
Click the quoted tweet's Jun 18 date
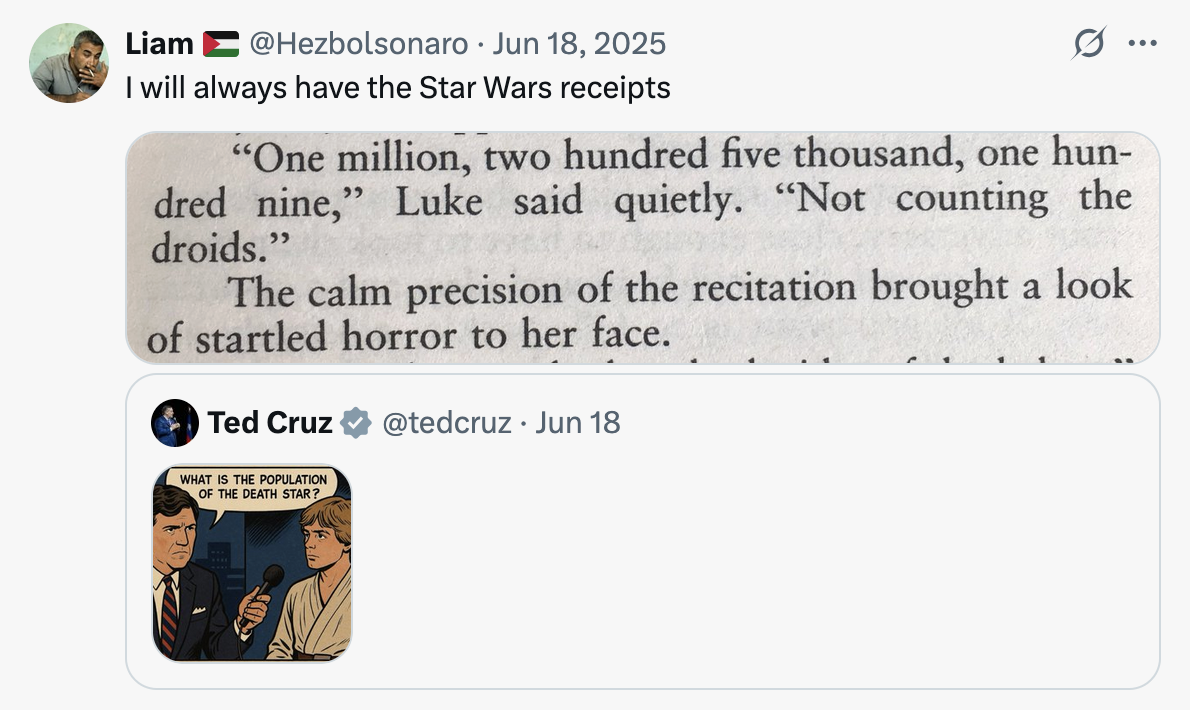tap(578, 423)
